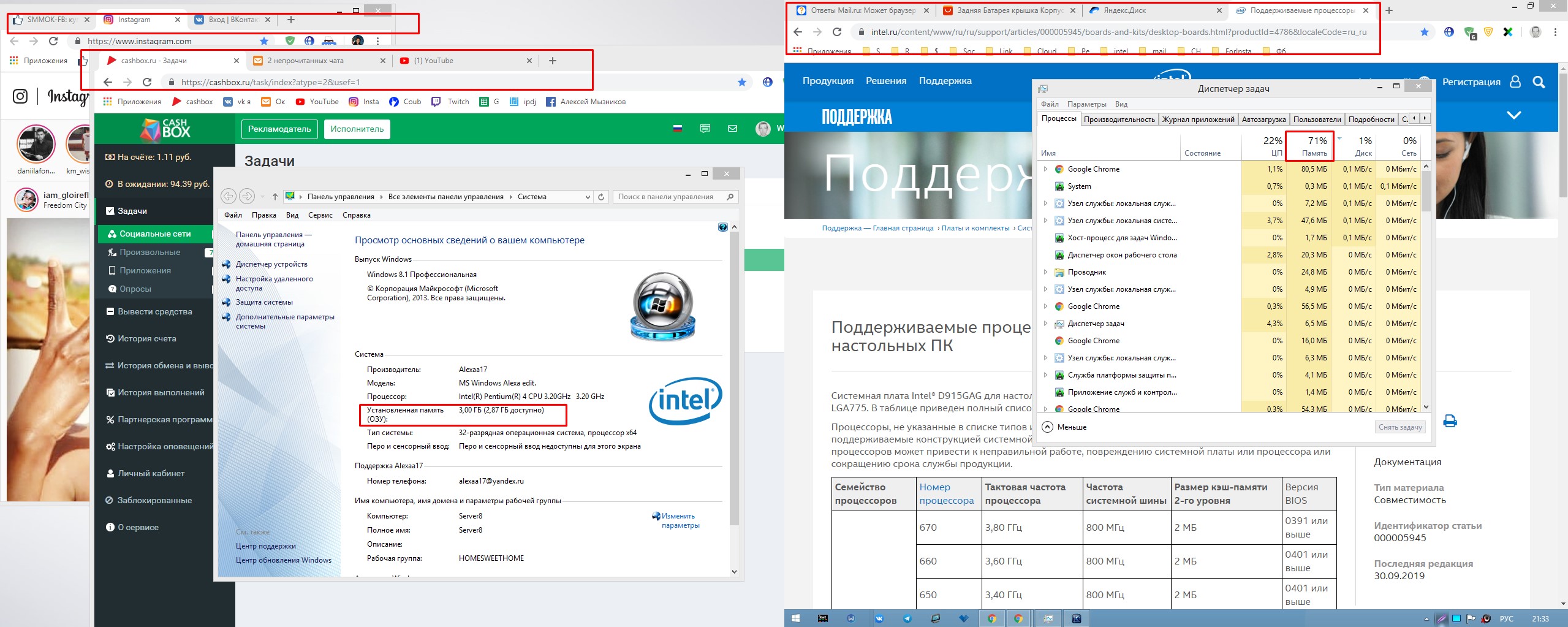This screenshot has height=627, width=1568.
Task: Open the Автозагрузка tab in Task Manager
Action: pos(1263,120)
